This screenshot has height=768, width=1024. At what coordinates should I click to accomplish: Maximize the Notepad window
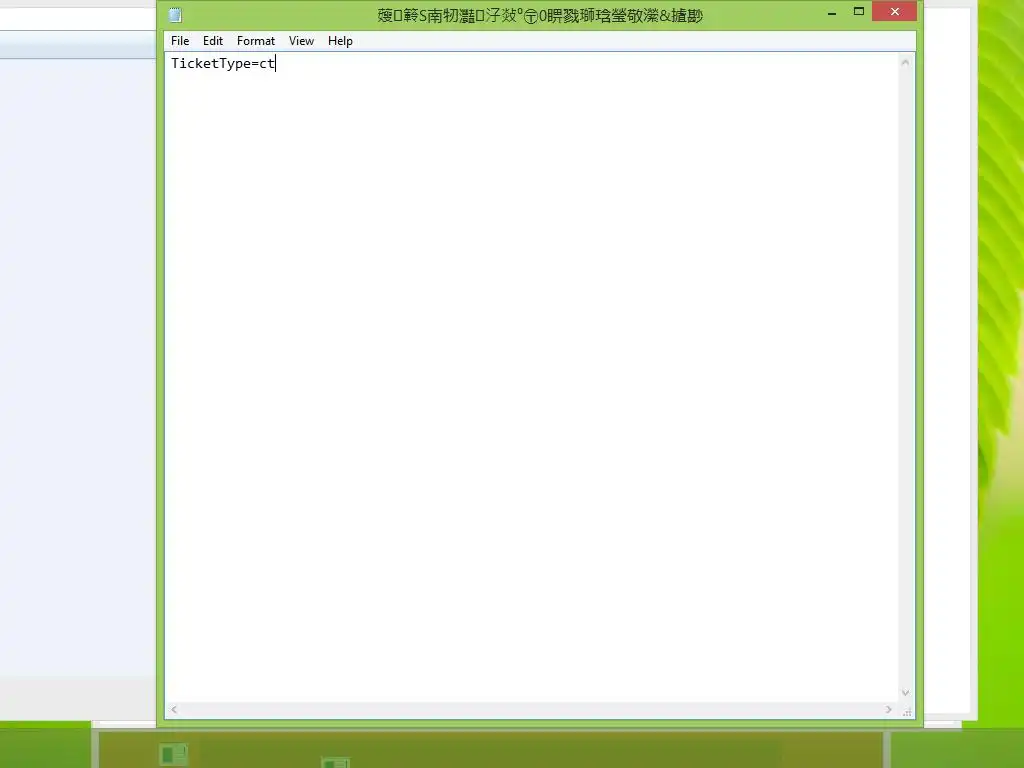tap(859, 12)
